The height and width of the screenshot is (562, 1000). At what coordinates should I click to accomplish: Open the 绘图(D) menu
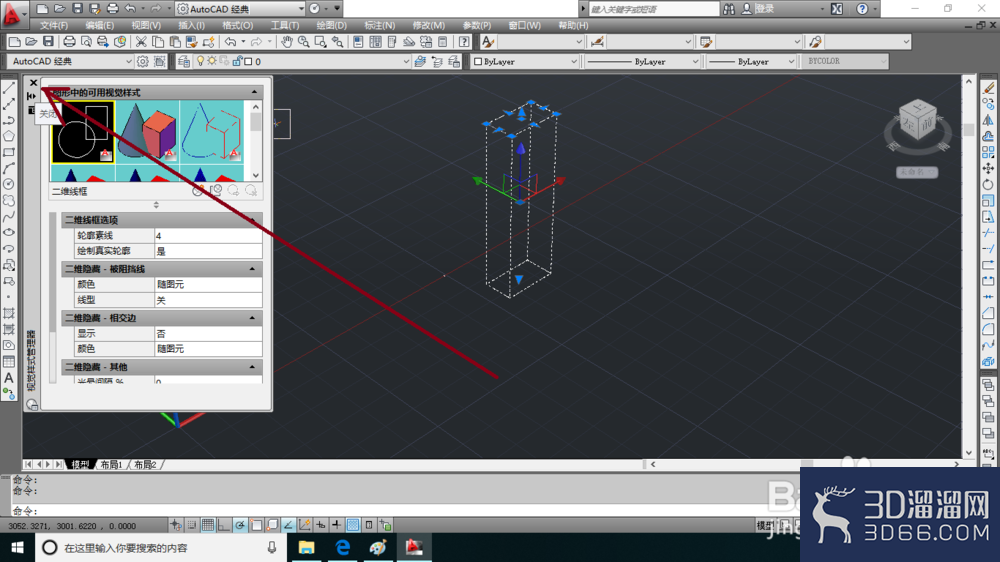[x=332, y=26]
